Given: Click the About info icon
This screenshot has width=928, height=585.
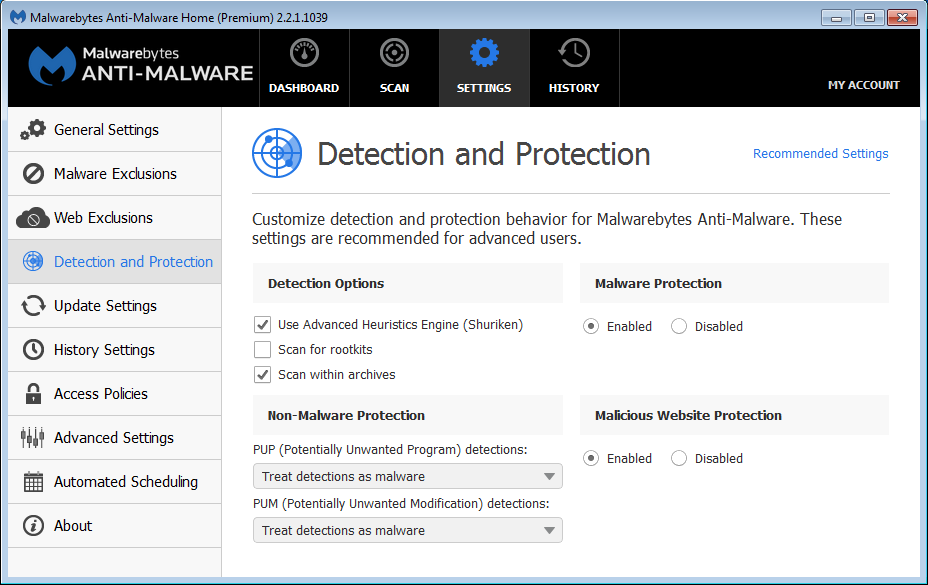Looking at the screenshot, I should [x=33, y=525].
